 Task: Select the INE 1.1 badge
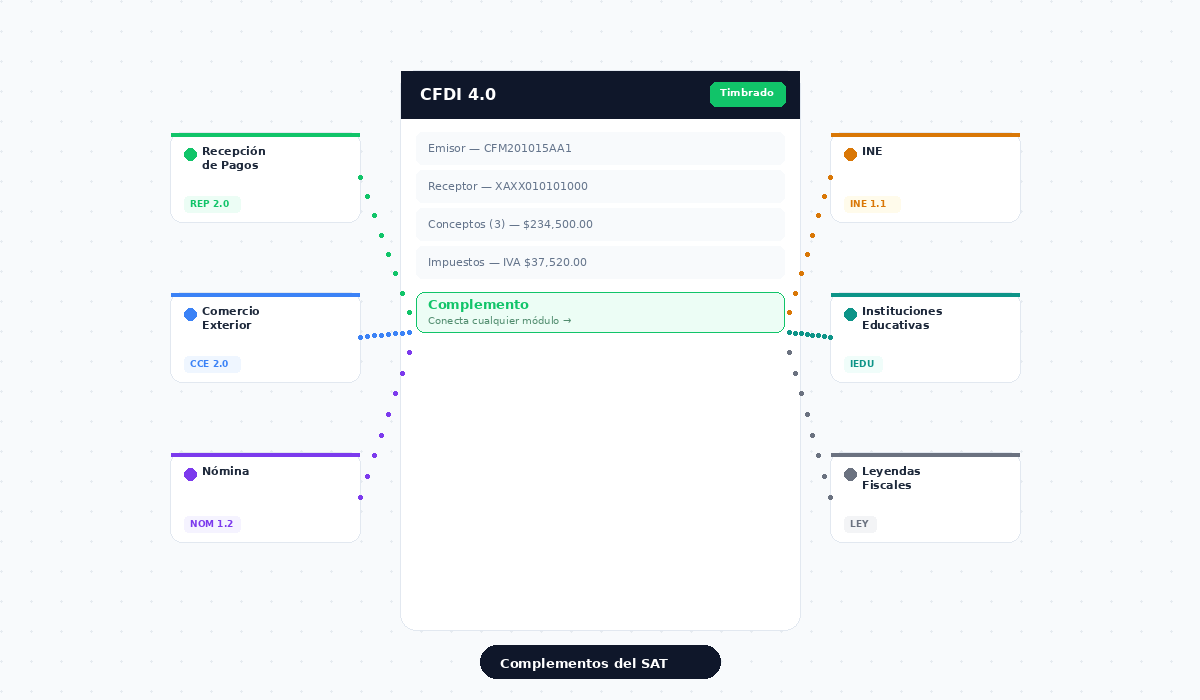coord(870,204)
